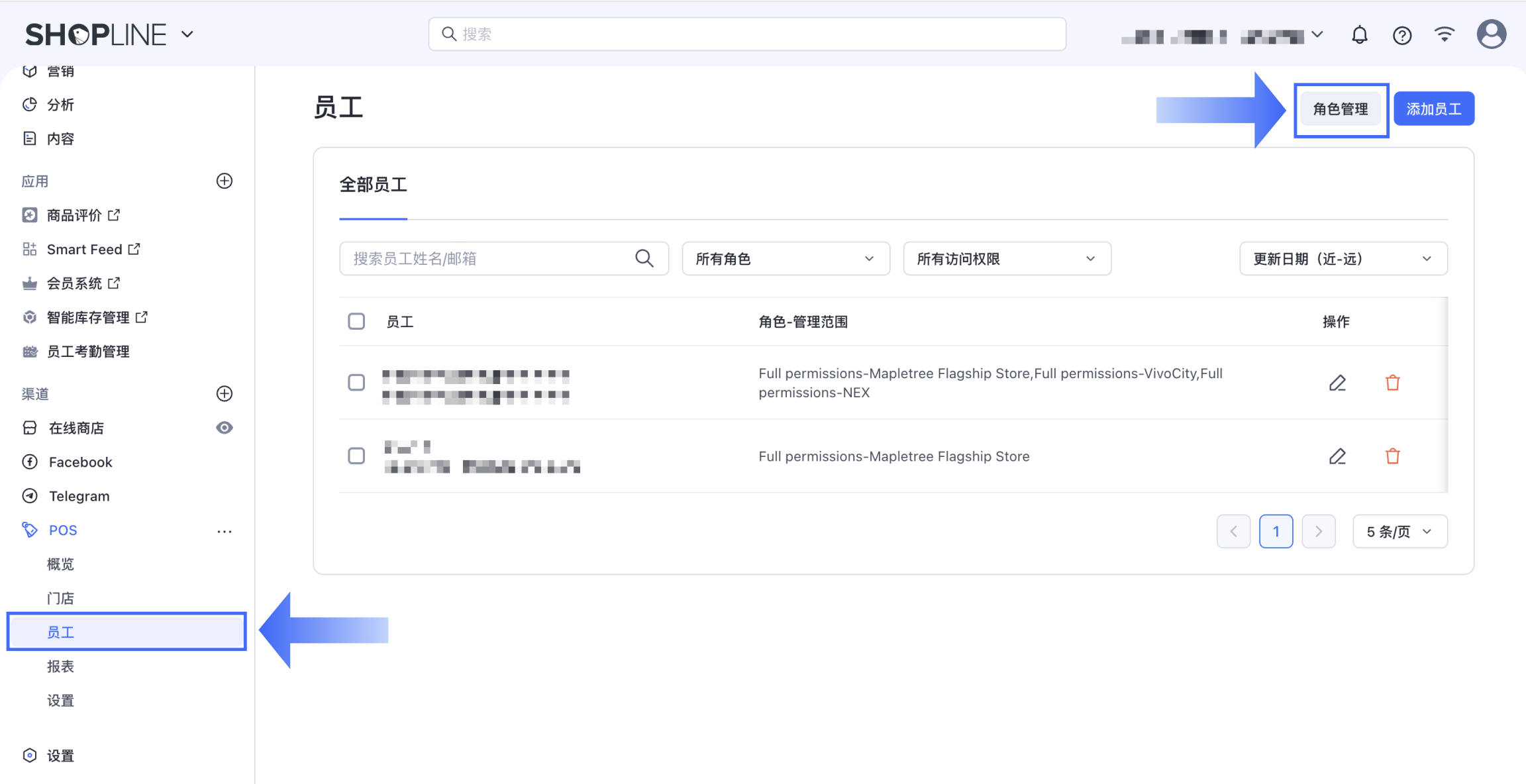Open POS more options ellipsis
This screenshot has width=1526, height=784.
coord(225,531)
